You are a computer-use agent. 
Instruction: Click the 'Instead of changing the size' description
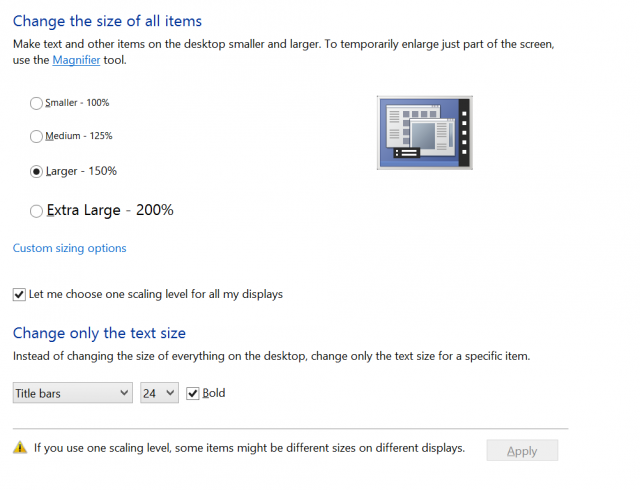(271, 356)
